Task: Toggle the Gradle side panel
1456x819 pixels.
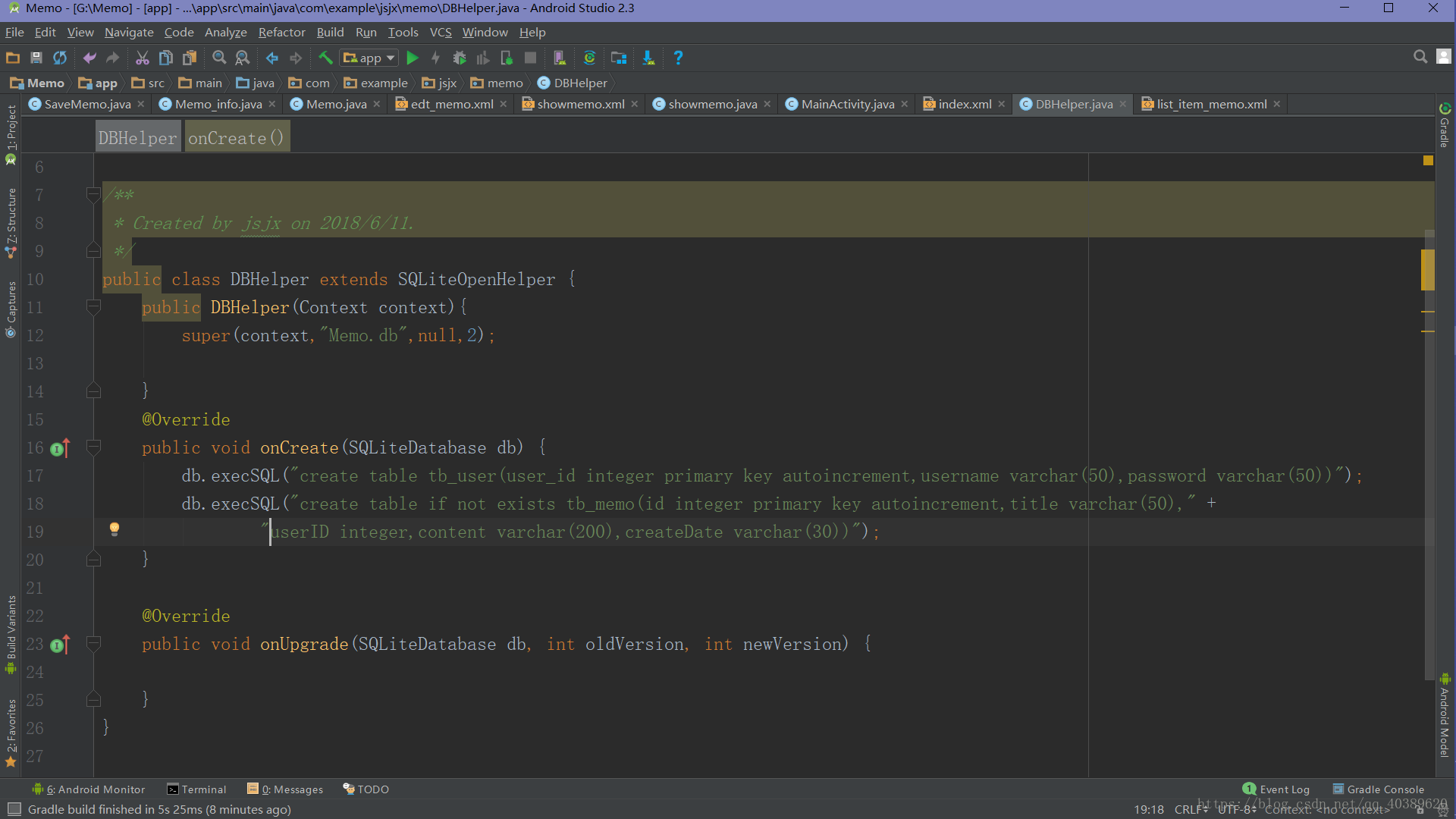Action: pyautogui.click(x=1445, y=125)
